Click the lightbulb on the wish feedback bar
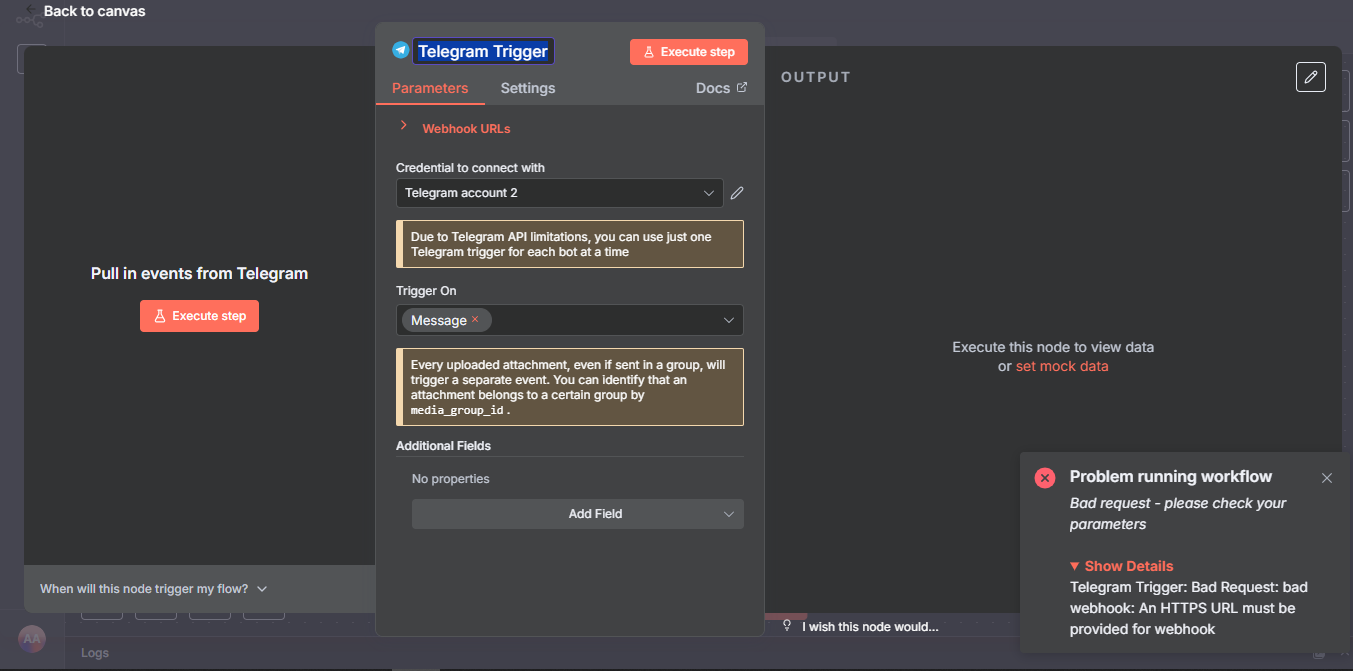This screenshot has height=671, width=1353. pos(789,626)
